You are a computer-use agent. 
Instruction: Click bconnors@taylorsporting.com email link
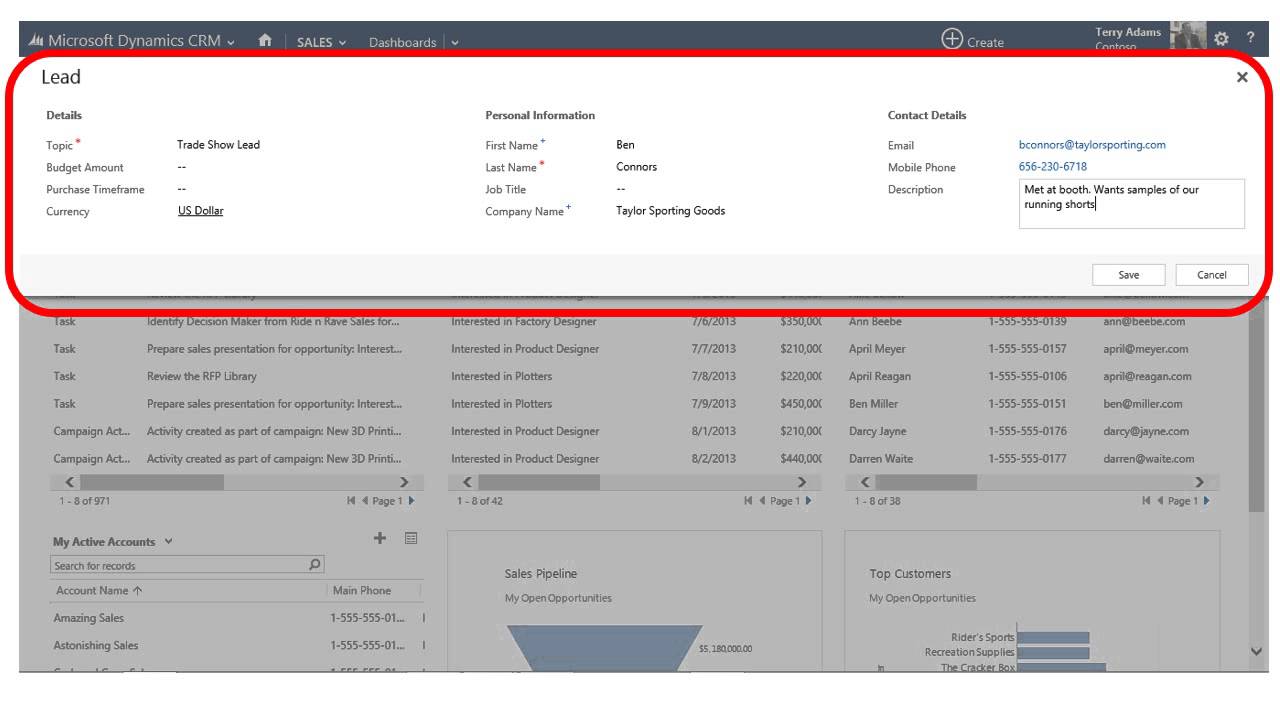1092,145
